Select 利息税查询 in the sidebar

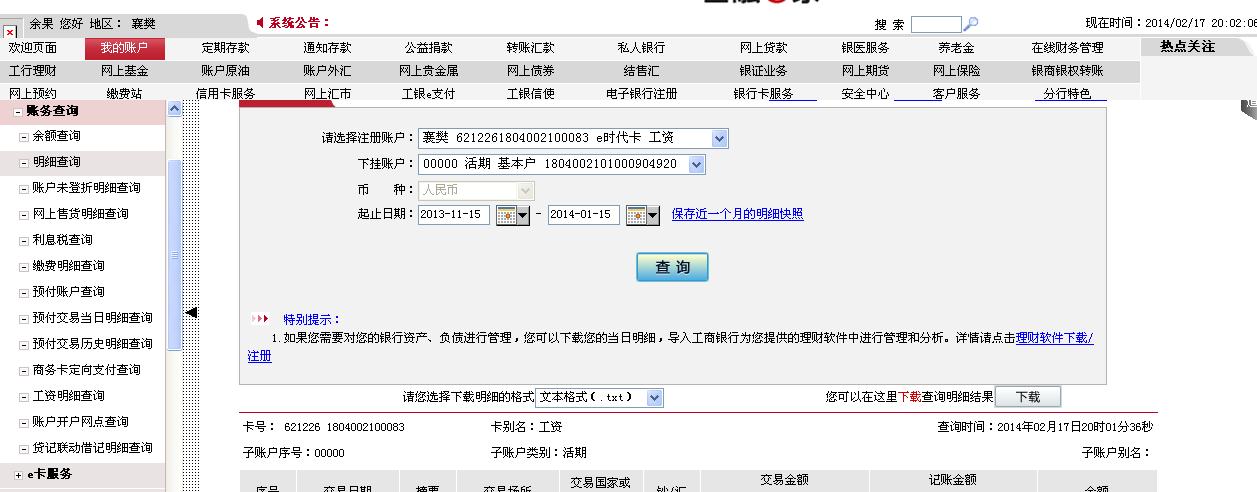62,240
